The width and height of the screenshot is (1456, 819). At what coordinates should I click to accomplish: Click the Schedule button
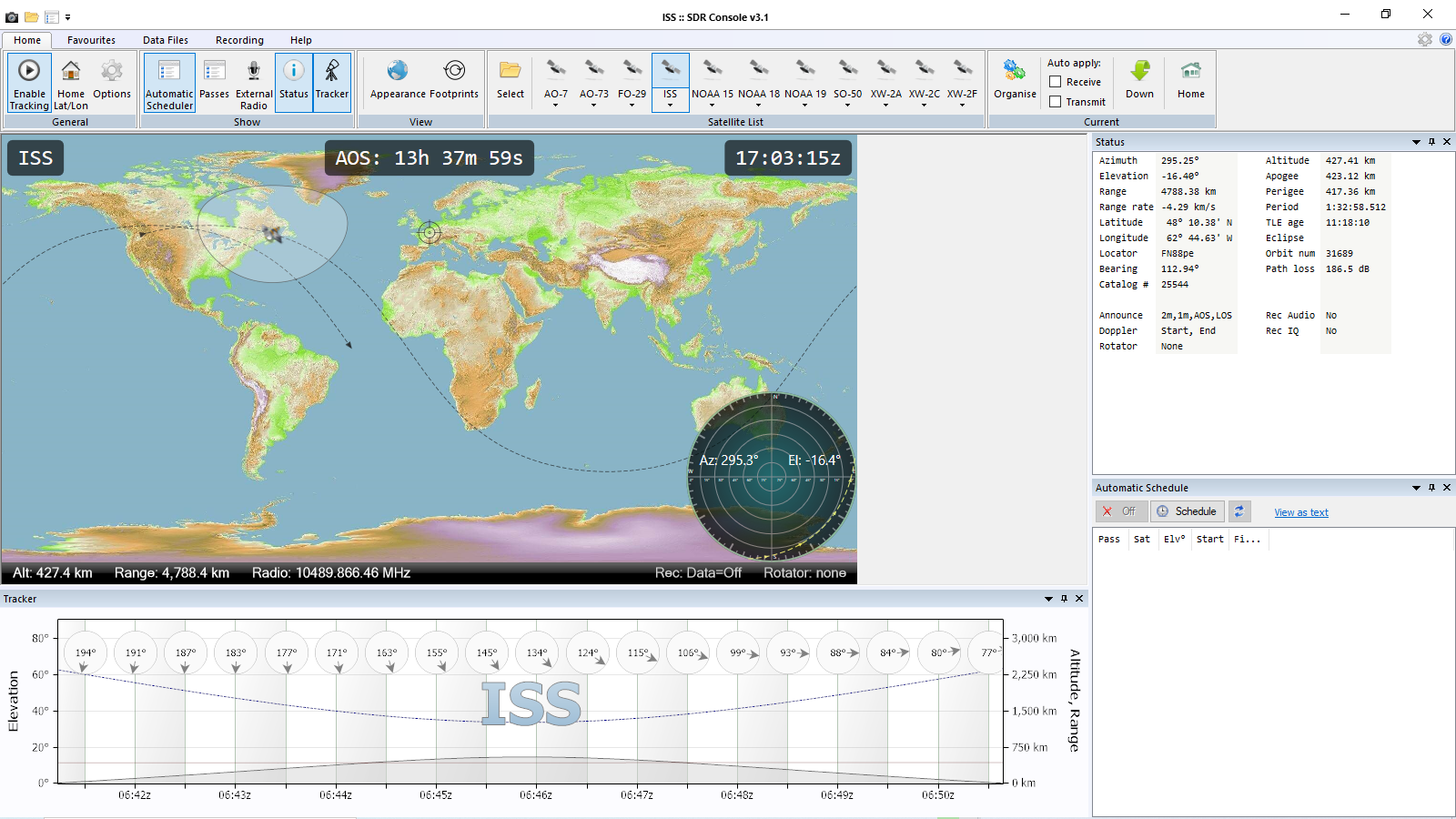1187,511
